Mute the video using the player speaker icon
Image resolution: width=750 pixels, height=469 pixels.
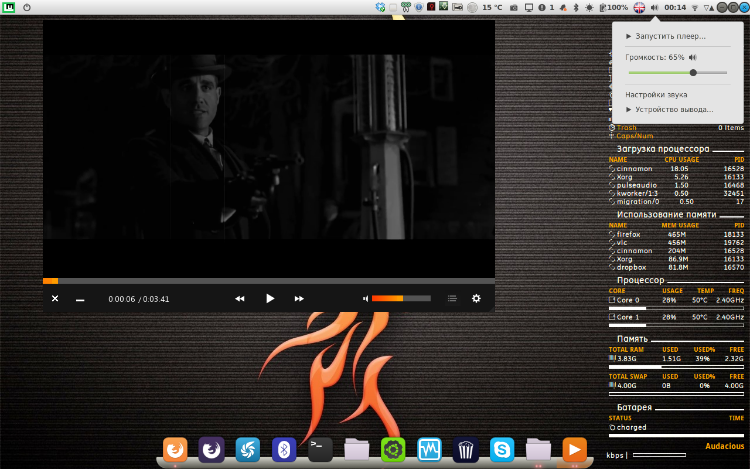click(x=365, y=298)
